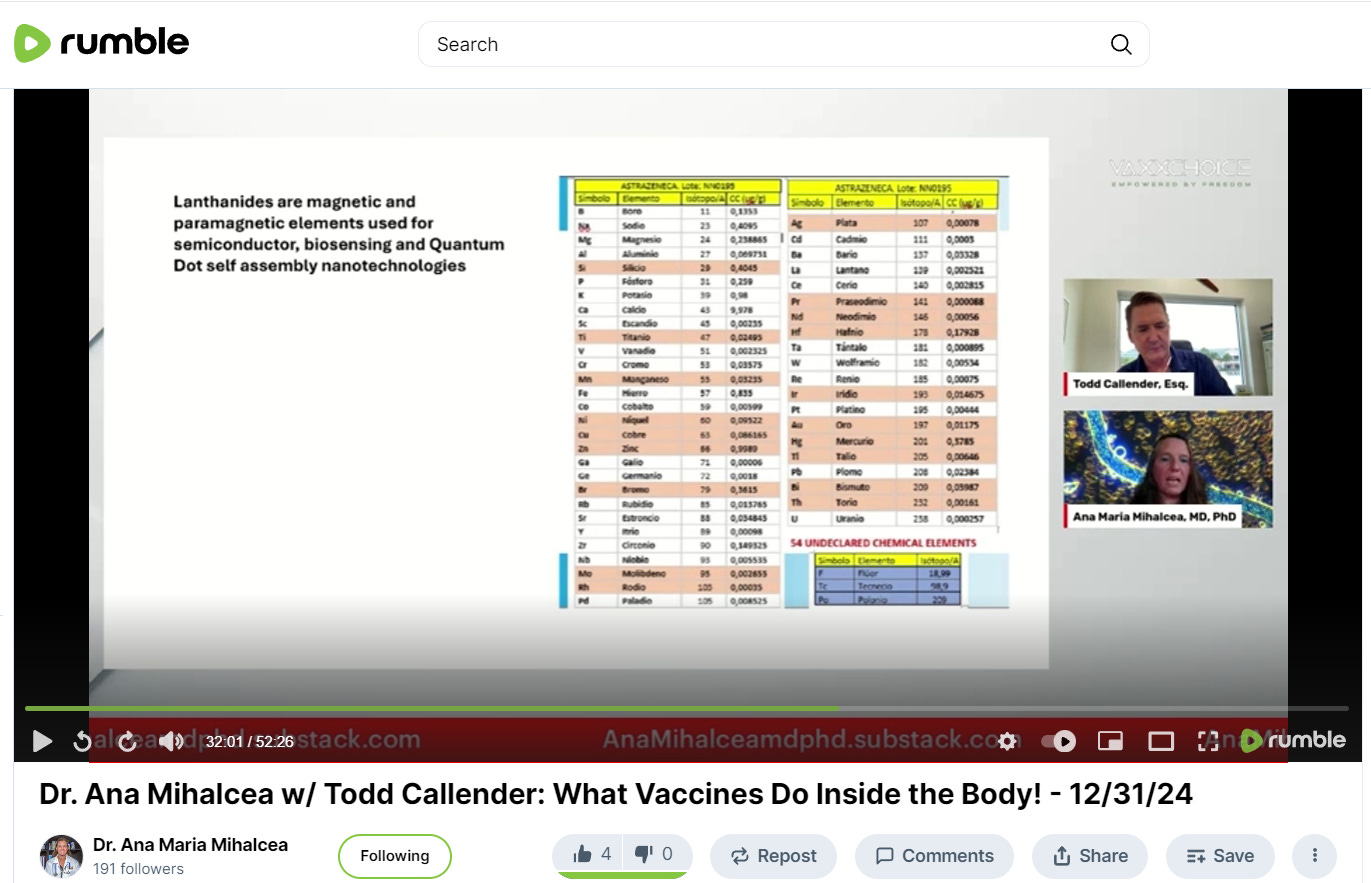This screenshot has width=1371, height=883.
Task: Rewind the video with the back-skip icon
Action: [x=83, y=741]
